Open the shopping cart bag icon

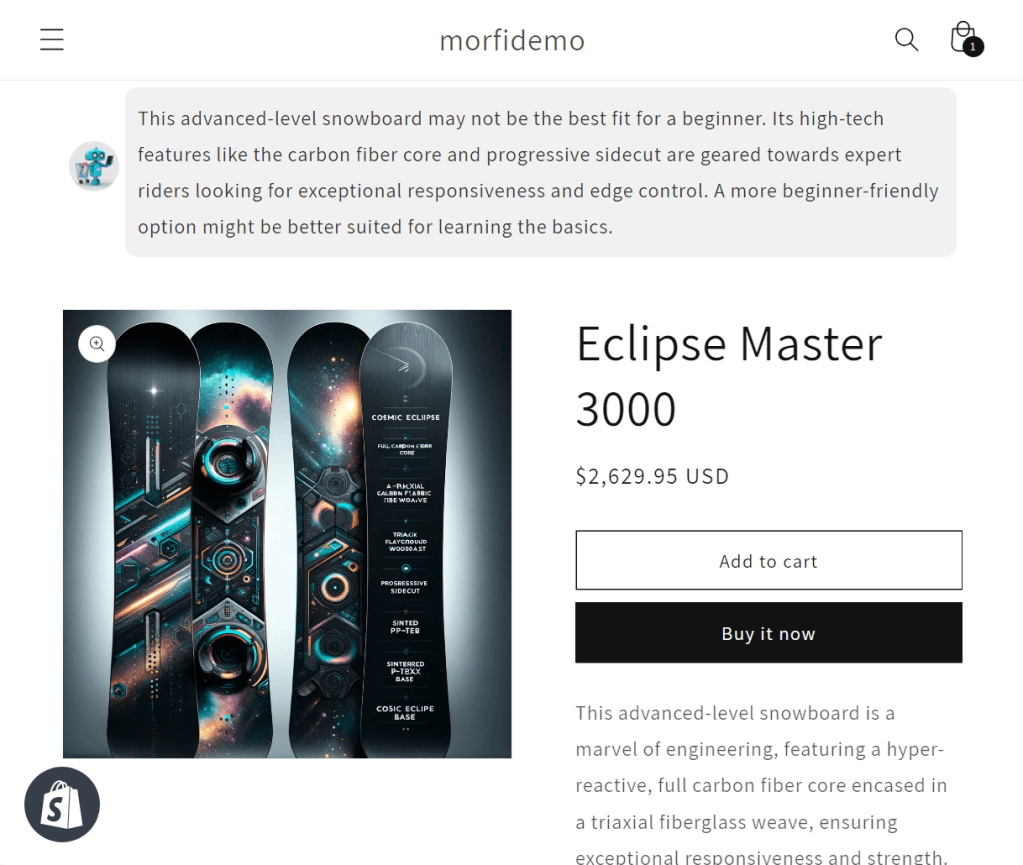click(x=961, y=37)
